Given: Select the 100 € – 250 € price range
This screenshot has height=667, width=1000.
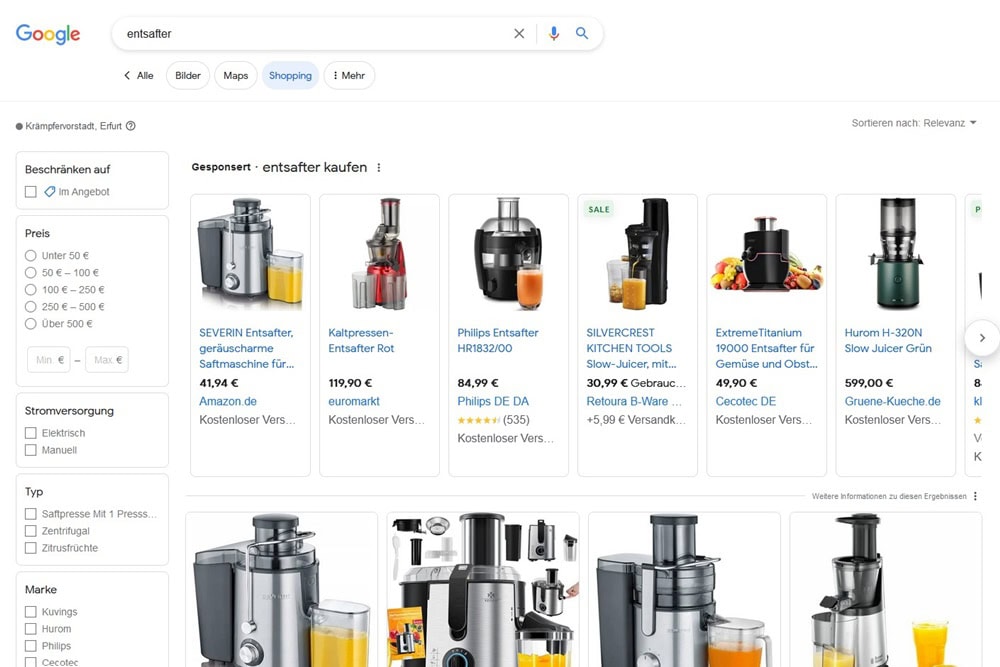Looking at the screenshot, I should (x=31, y=290).
